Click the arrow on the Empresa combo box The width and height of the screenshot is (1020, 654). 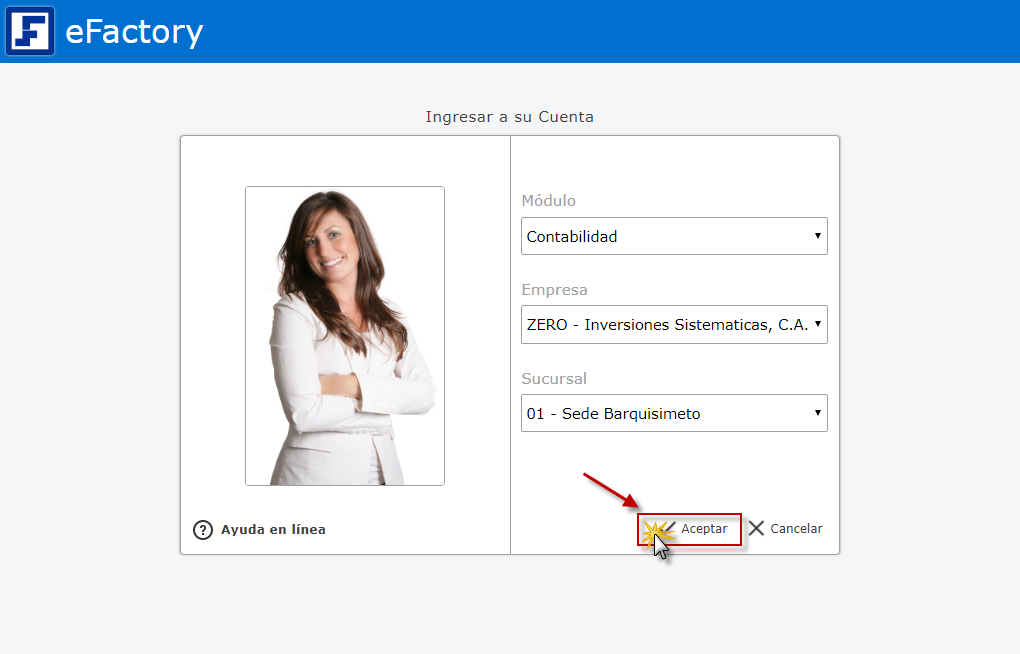(x=817, y=325)
